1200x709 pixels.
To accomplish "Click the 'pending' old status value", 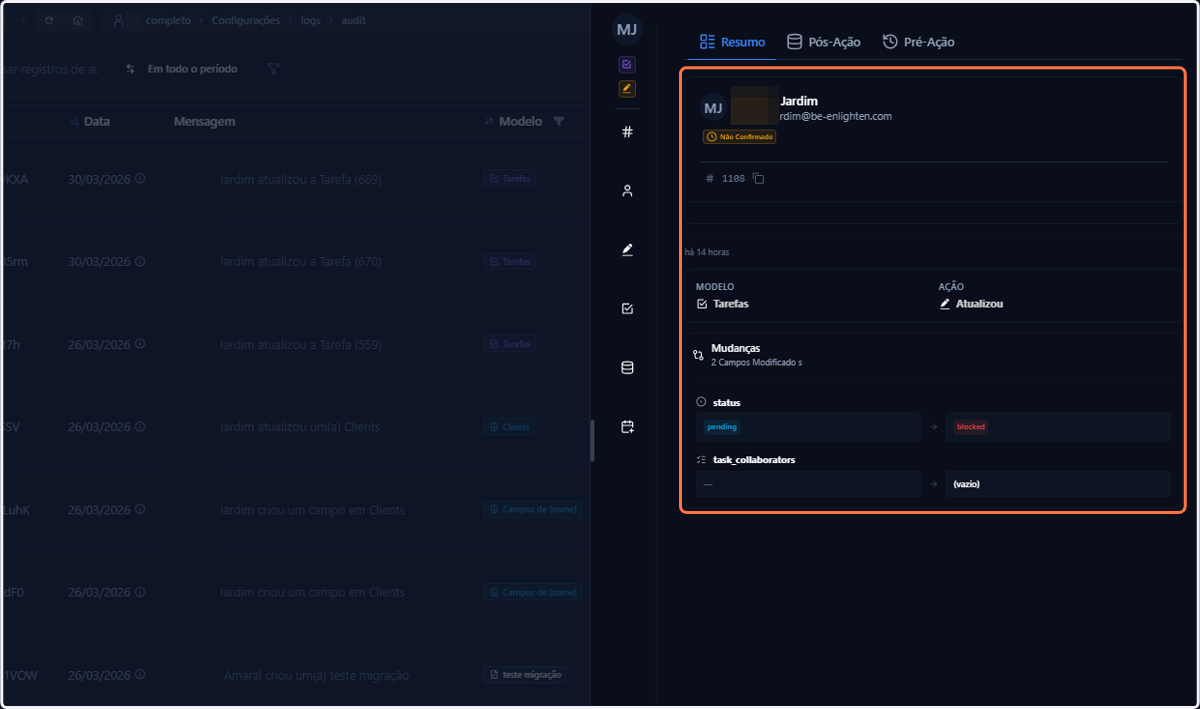I will pyautogui.click(x=722, y=427).
